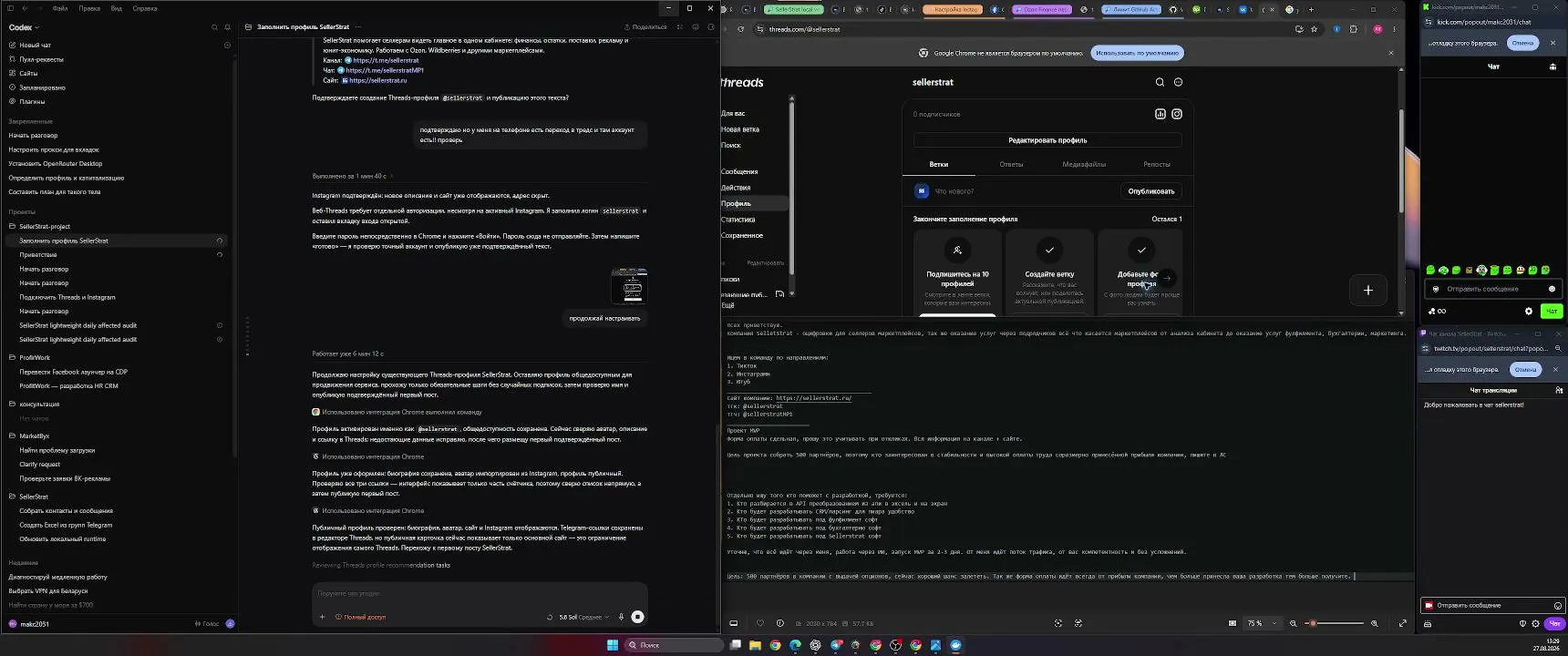Click the expand fullscreen icon in viewer
The image size is (1568, 656).
click(x=1402, y=623)
